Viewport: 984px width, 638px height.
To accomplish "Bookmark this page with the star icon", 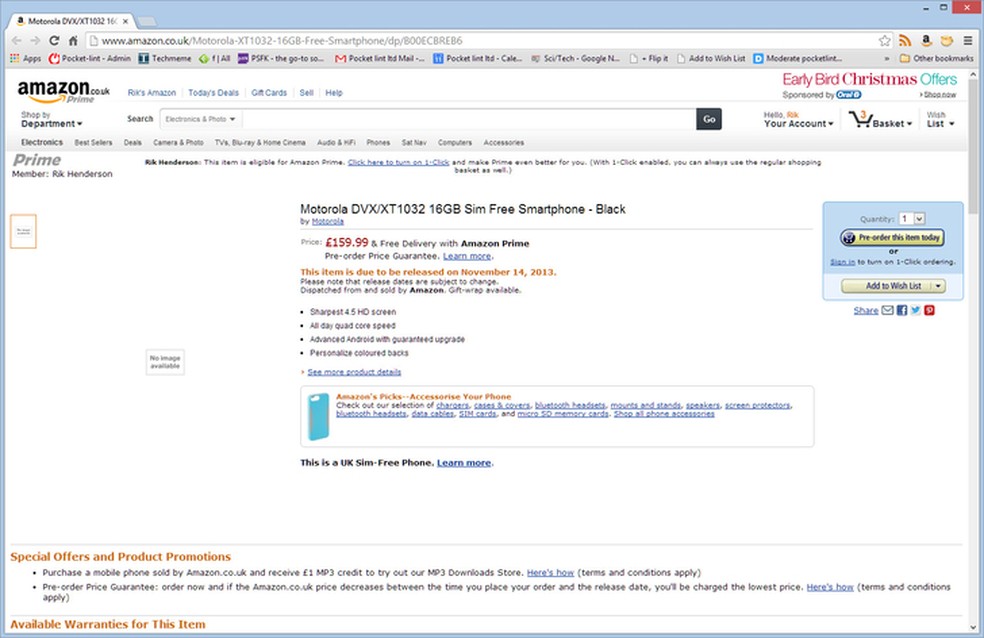I will coord(886,39).
